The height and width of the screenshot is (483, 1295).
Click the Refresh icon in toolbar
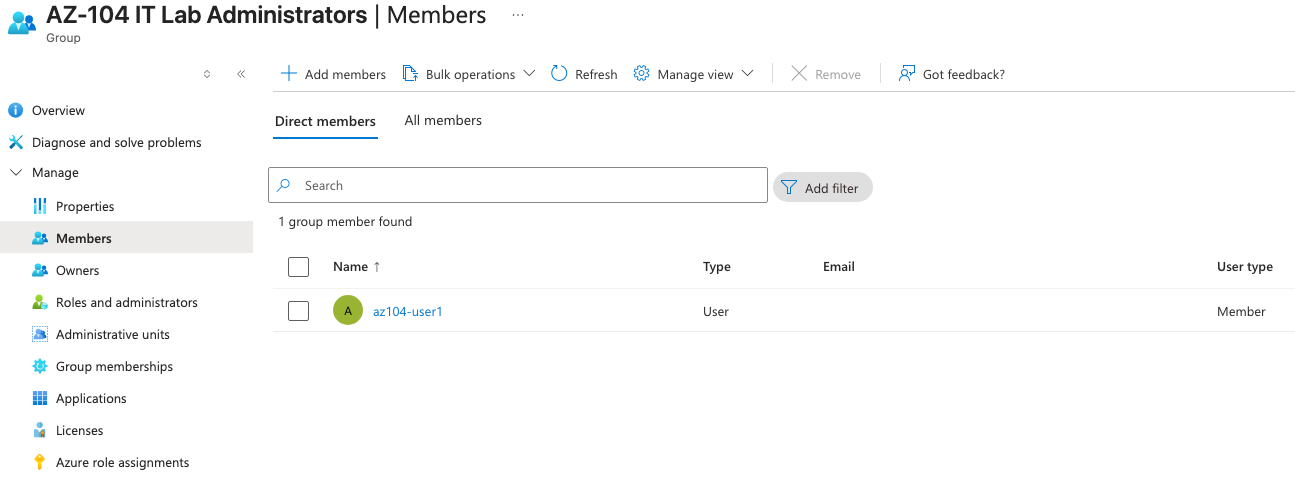pyautogui.click(x=560, y=74)
